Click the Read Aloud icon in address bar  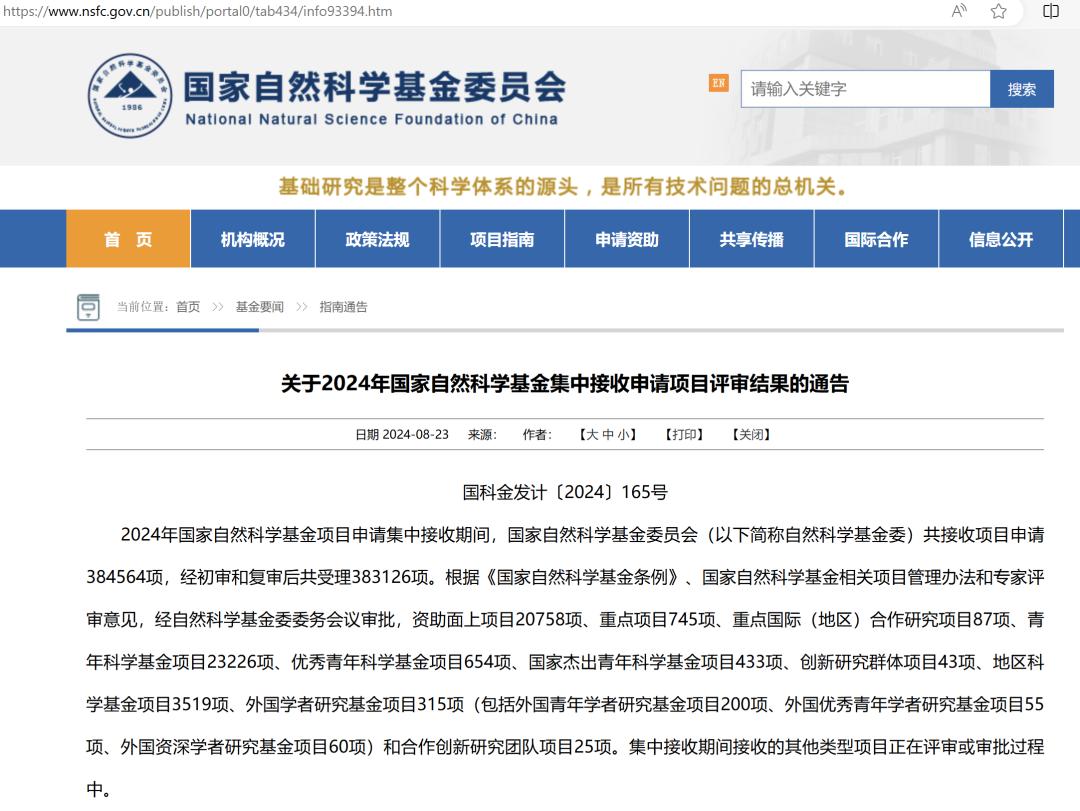pos(959,11)
